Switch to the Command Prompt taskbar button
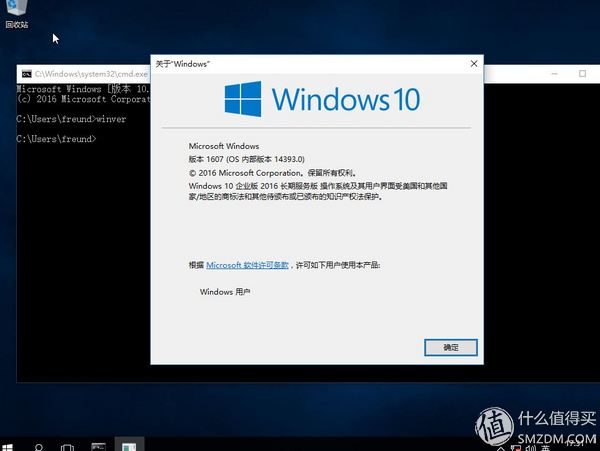 pos(98,446)
